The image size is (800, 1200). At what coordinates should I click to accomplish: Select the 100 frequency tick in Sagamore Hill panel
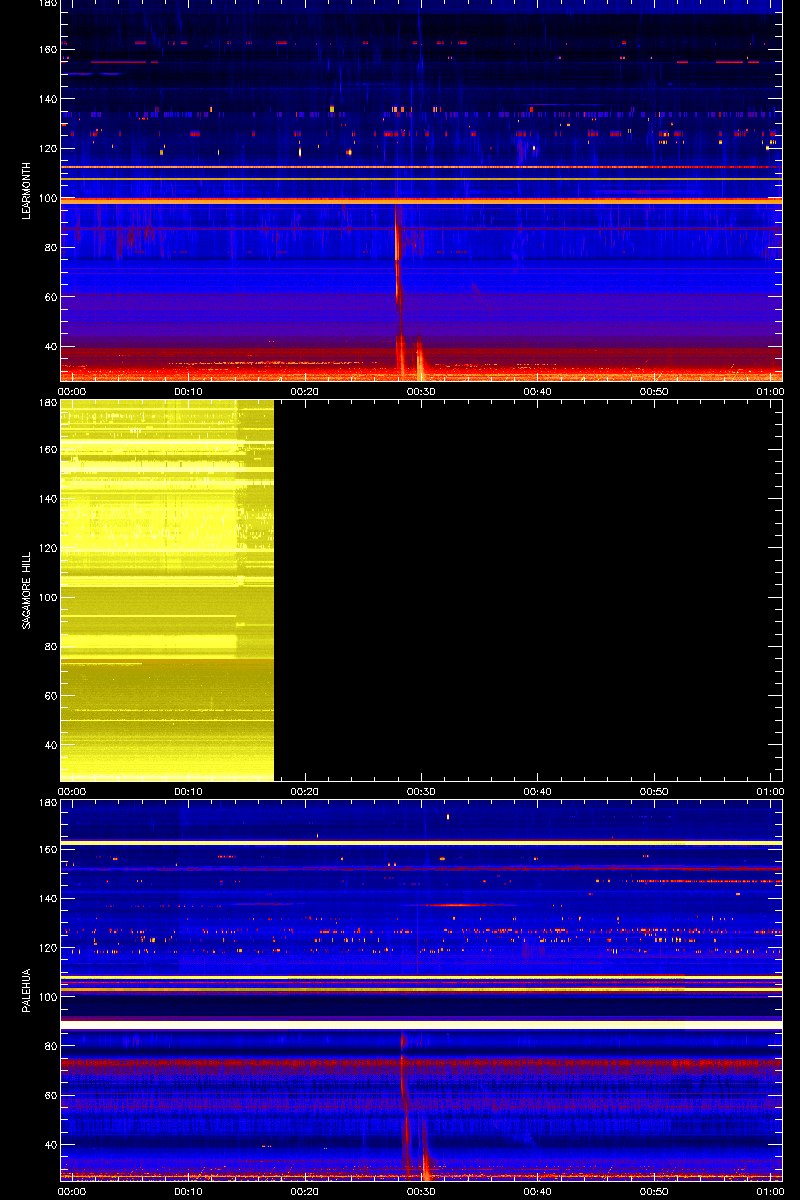point(47,598)
